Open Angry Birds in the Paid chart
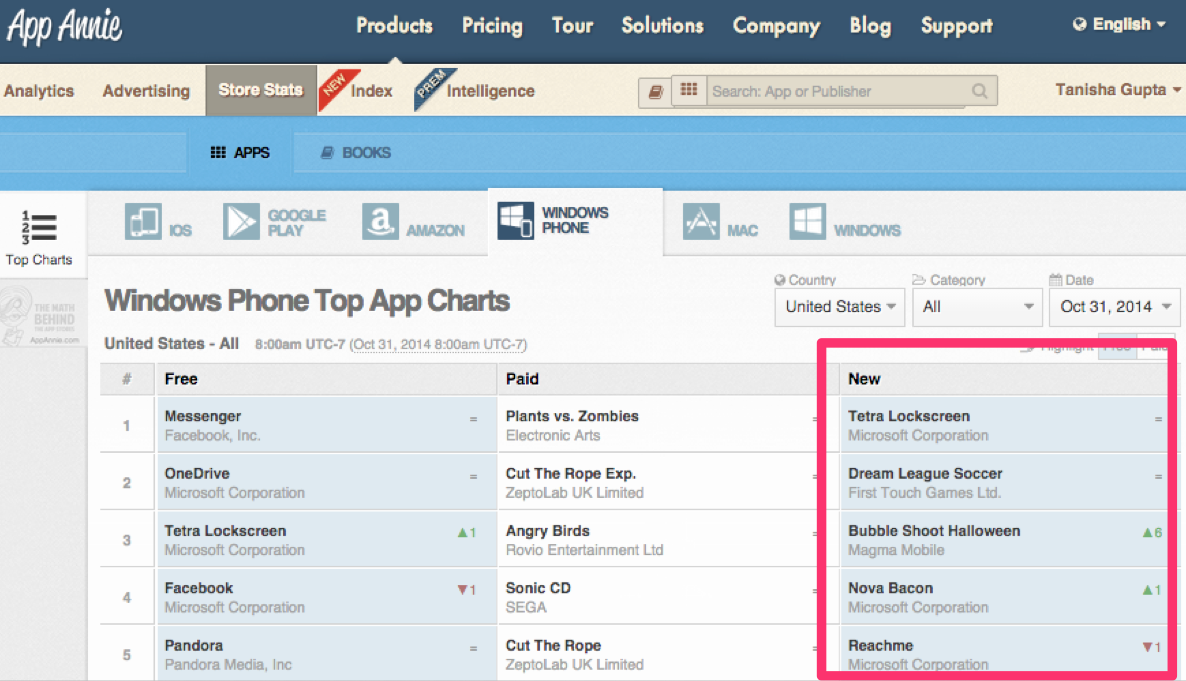The image size is (1186, 681). click(548, 531)
